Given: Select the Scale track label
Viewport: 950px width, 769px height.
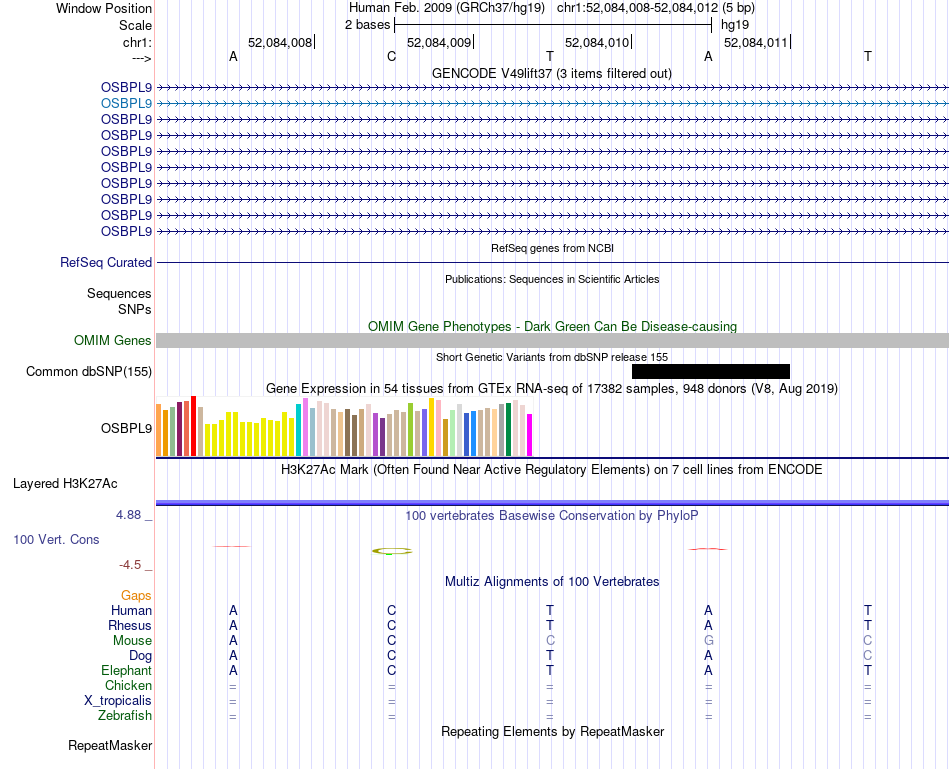Looking at the screenshot, I should [x=135, y=25].
